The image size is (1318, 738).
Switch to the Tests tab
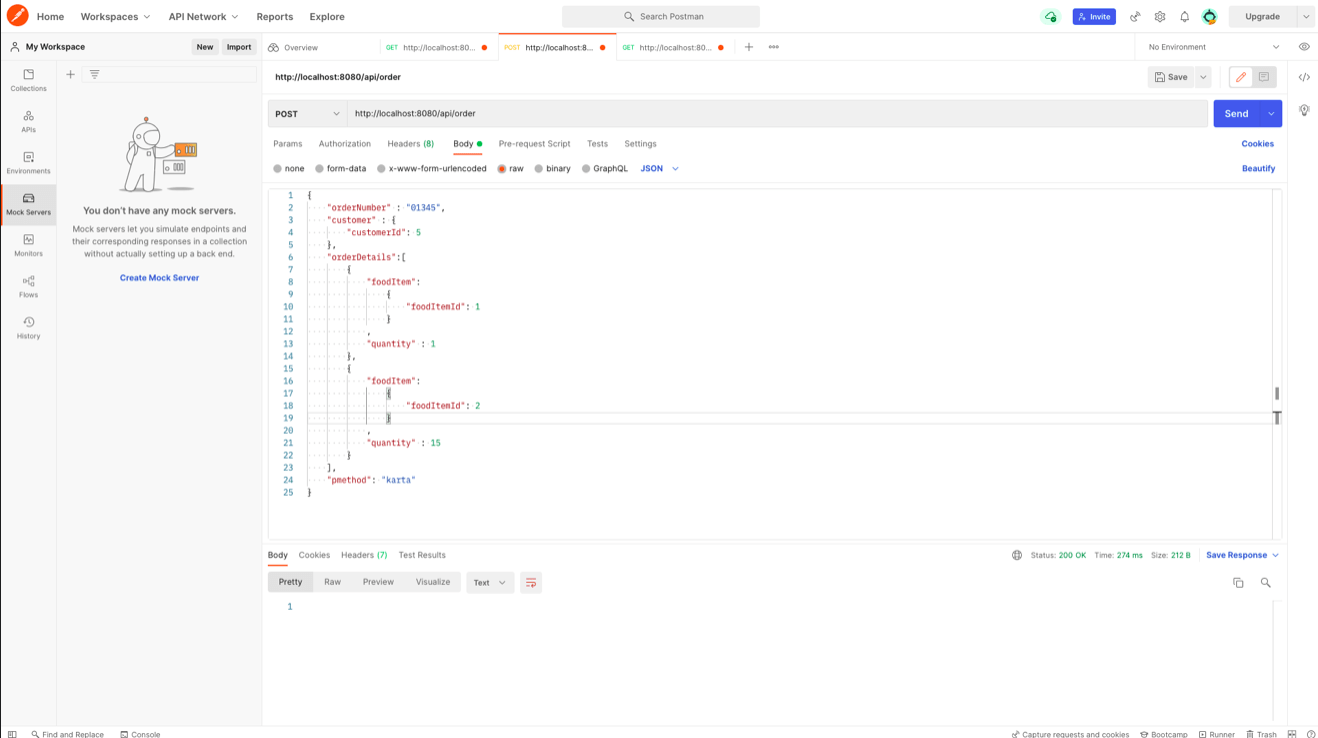(x=597, y=143)
